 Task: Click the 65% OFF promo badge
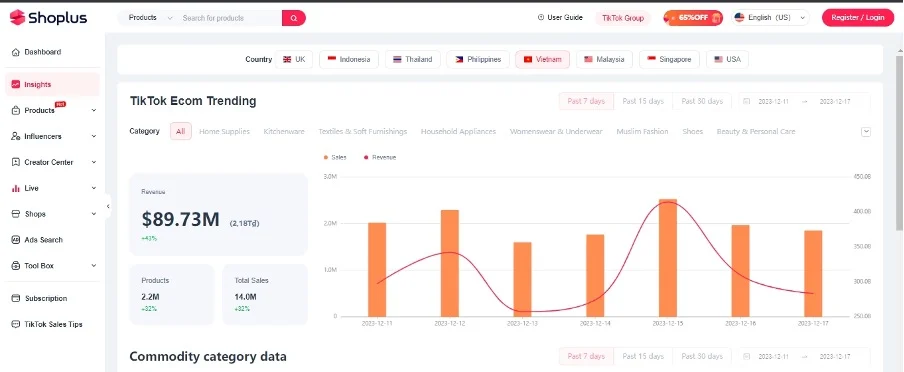click(693, 18)
